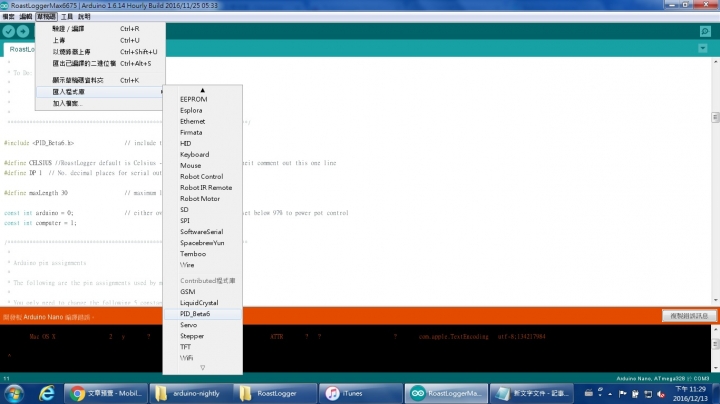Select the TFT library
The image size is (720, 404).
tap(202, 347)
